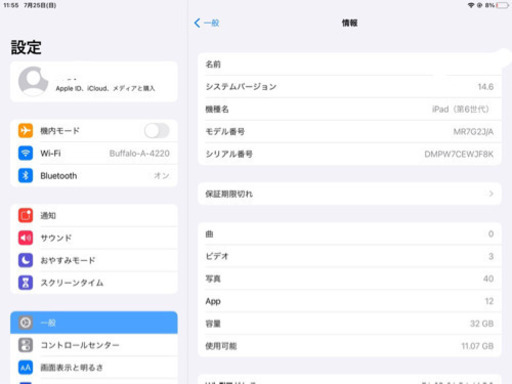Image resolution: width=512 pixels, height=384 pixels.
Task: Tap the システムバージョン row label
Action: [241, 87]
